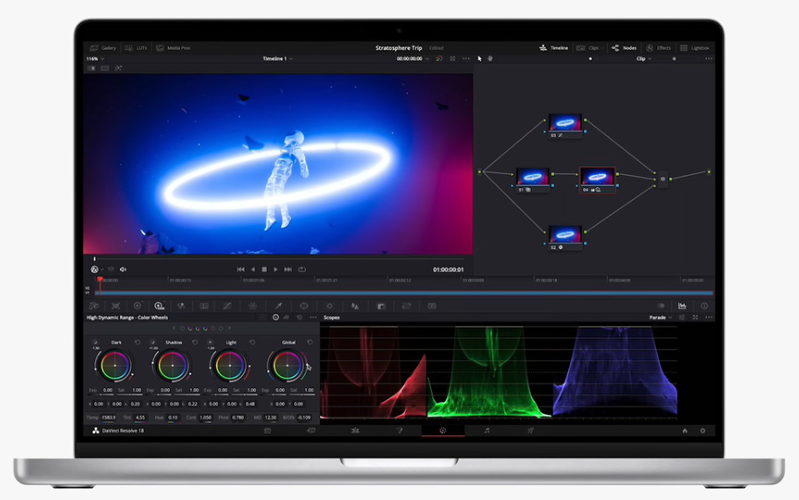The width and height of the screenshot is (799, 500).
Task: Open the Media Pool panel
Action: coord(173,48)
